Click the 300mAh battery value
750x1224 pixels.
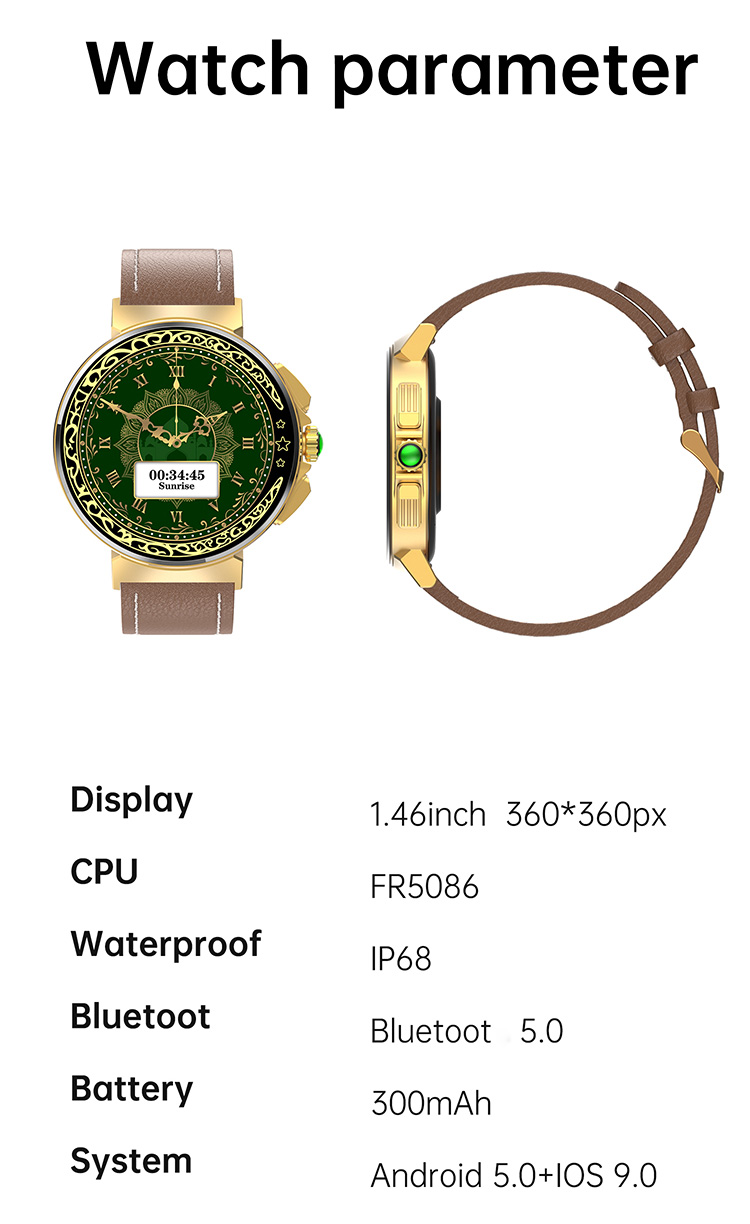431,1103
